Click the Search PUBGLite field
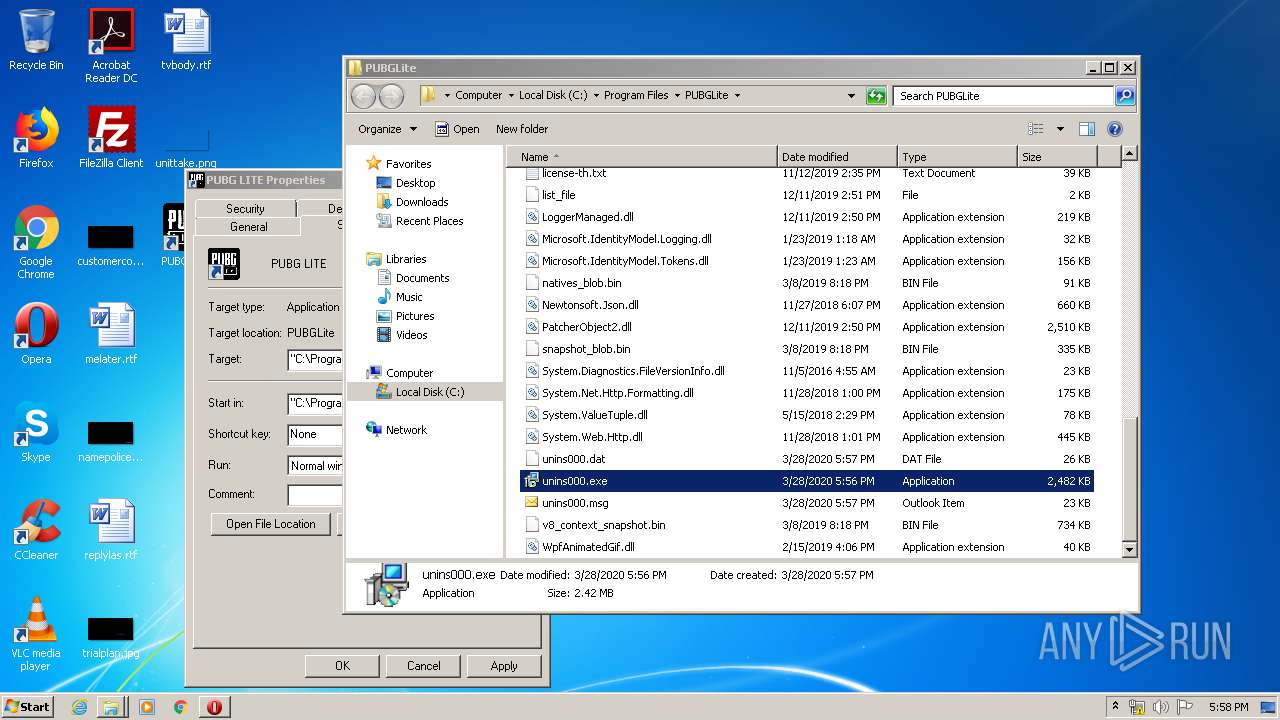This screenshot has height=720, width=1280. click(x=1003, y=96)
